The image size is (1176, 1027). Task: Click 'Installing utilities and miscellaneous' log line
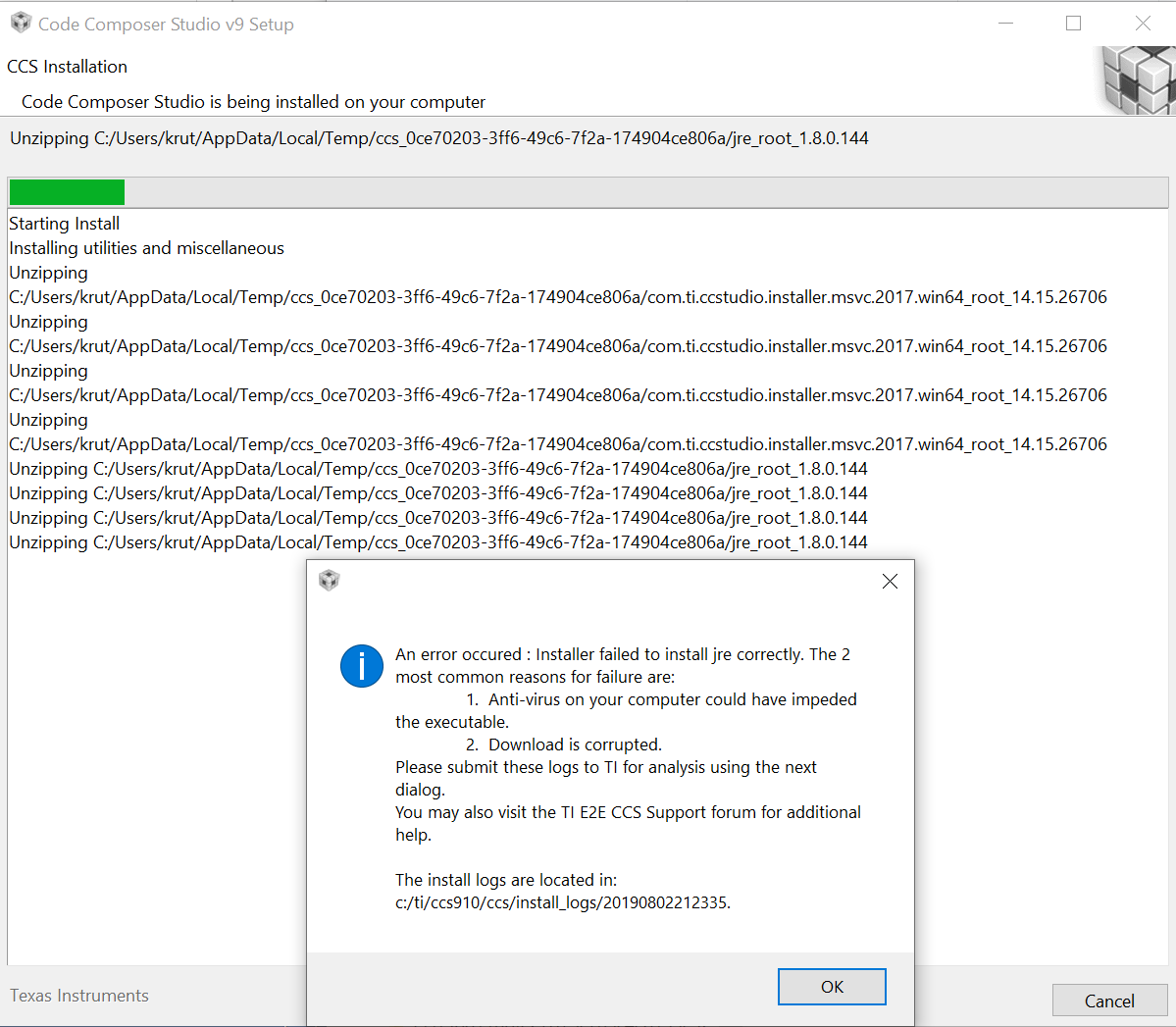pyautogui.click(x=146, y=248)
